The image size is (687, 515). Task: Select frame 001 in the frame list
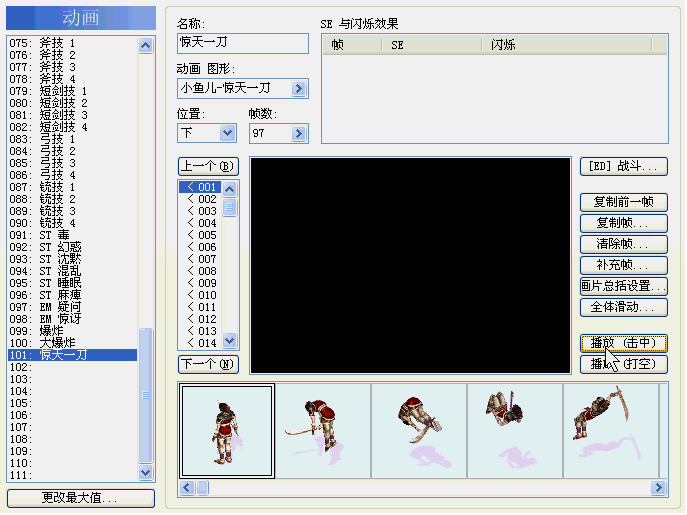(200, 187)
